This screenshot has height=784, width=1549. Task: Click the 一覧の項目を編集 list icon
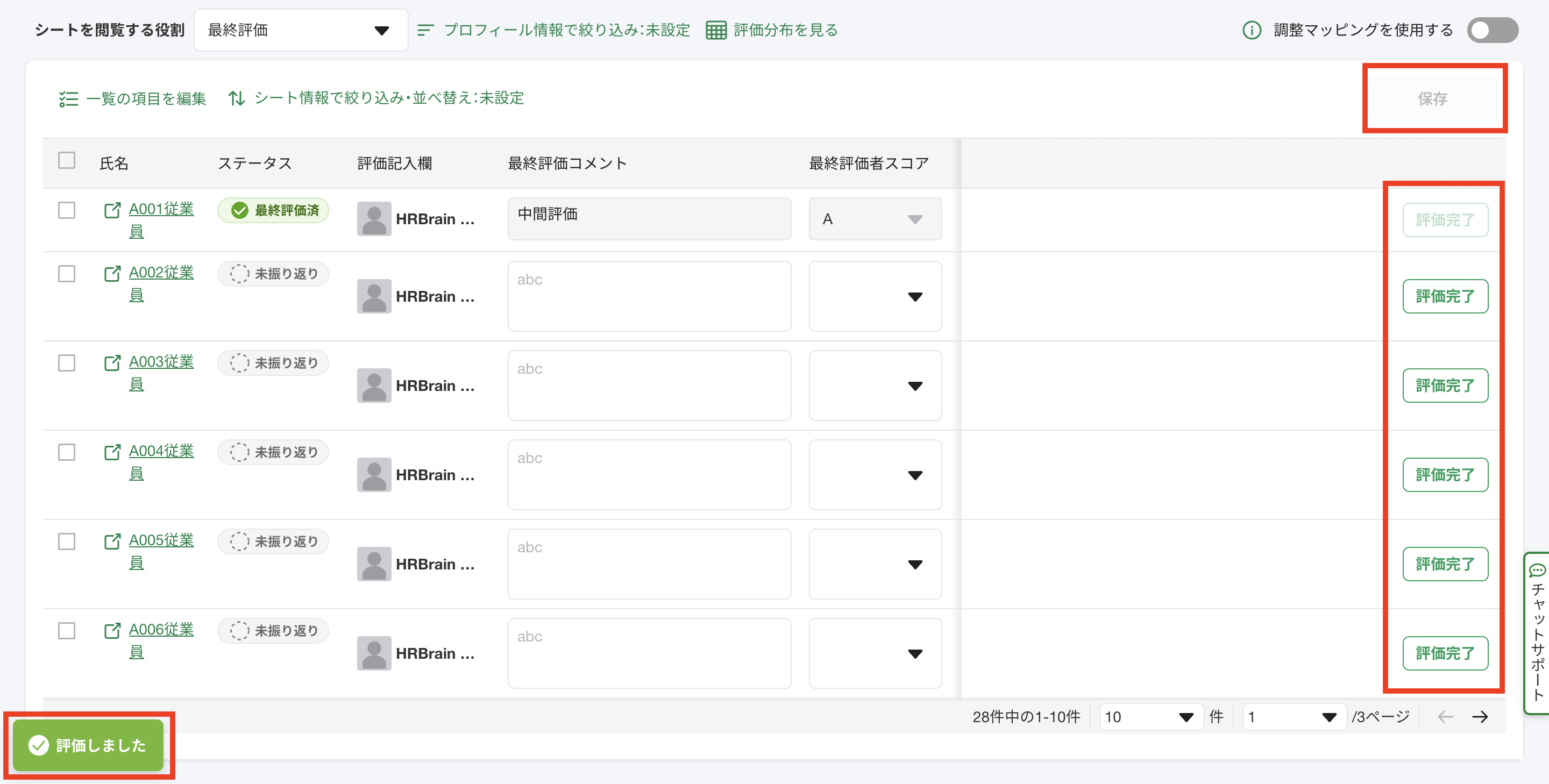(68, 98)
